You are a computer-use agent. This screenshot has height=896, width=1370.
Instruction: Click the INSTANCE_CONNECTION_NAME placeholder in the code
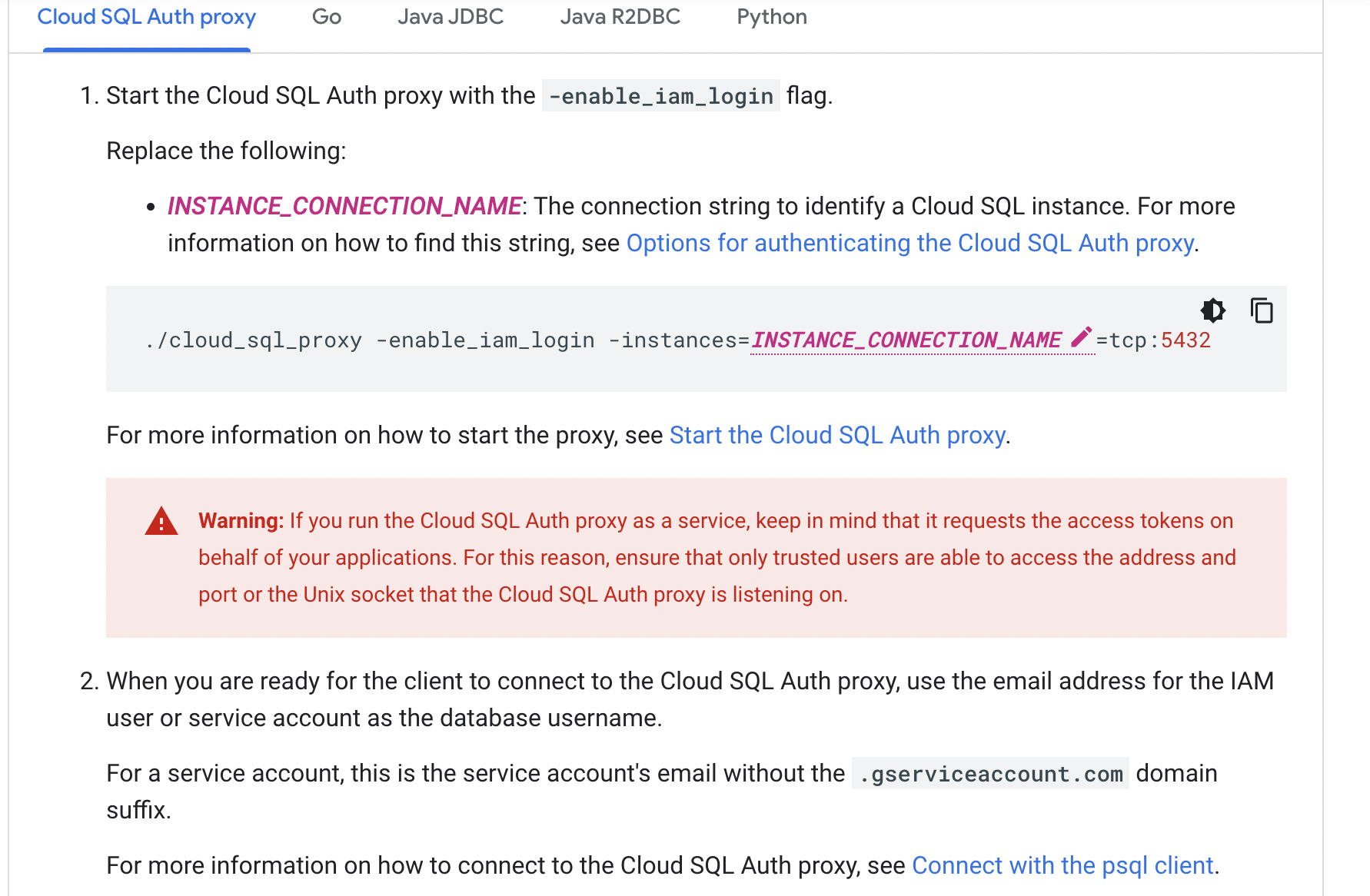tap(906, 339)
